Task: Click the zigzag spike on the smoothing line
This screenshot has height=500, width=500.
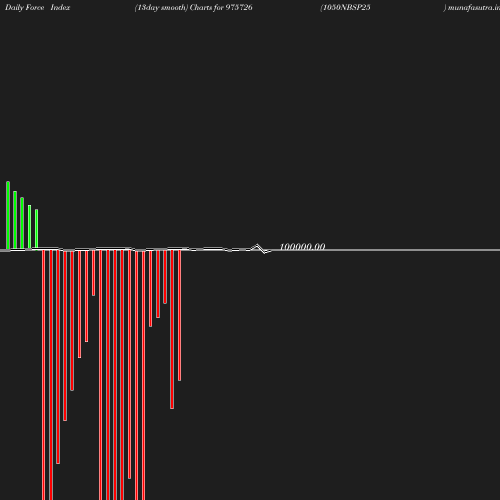Action: click(x=260, y=249)
